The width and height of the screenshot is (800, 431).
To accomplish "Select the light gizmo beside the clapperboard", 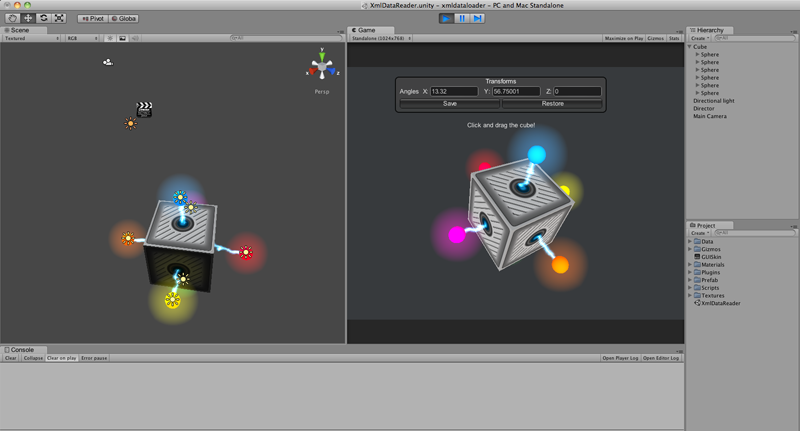I will click(x=131, y=123).
